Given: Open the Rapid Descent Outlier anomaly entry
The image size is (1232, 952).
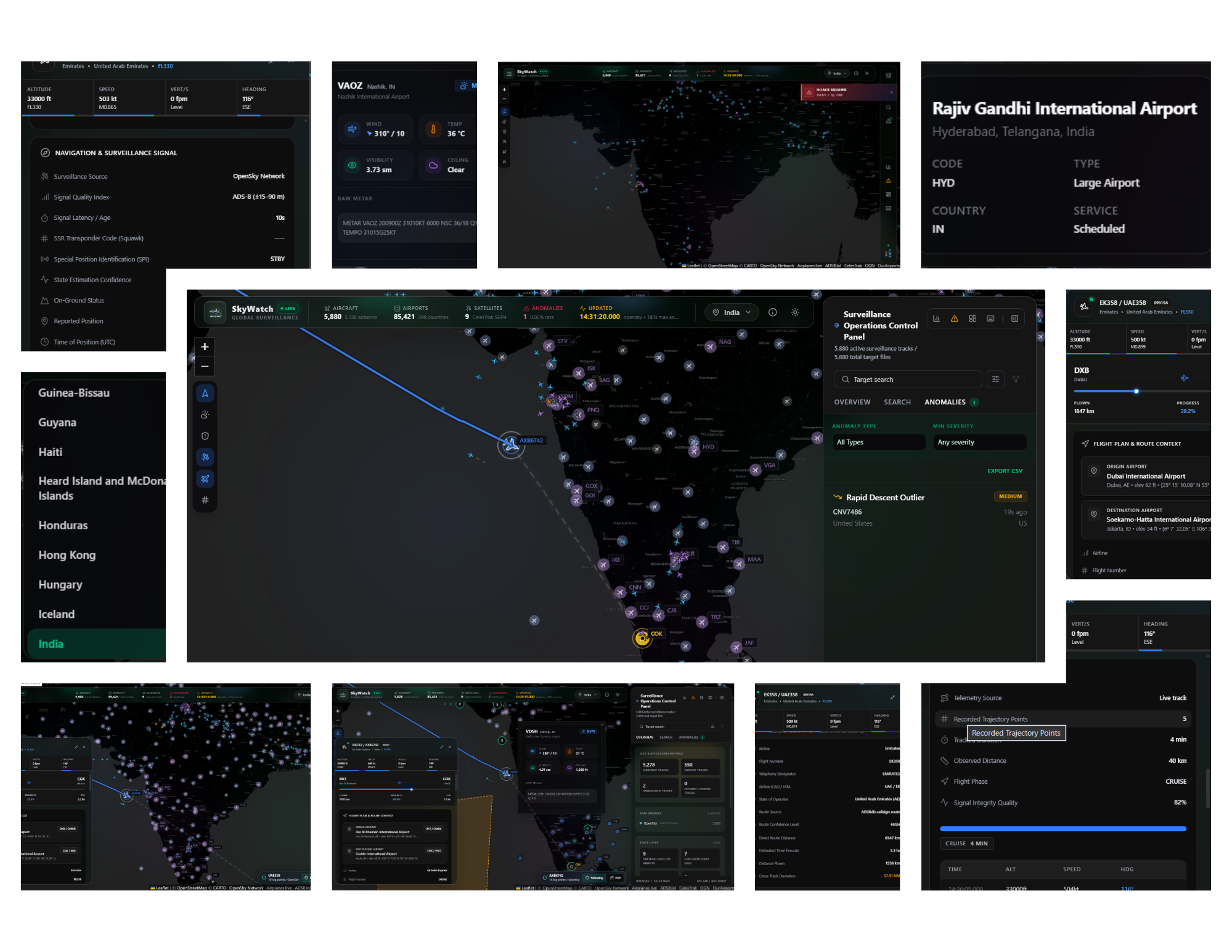Looking at the screenshot, I should [929, 510].
